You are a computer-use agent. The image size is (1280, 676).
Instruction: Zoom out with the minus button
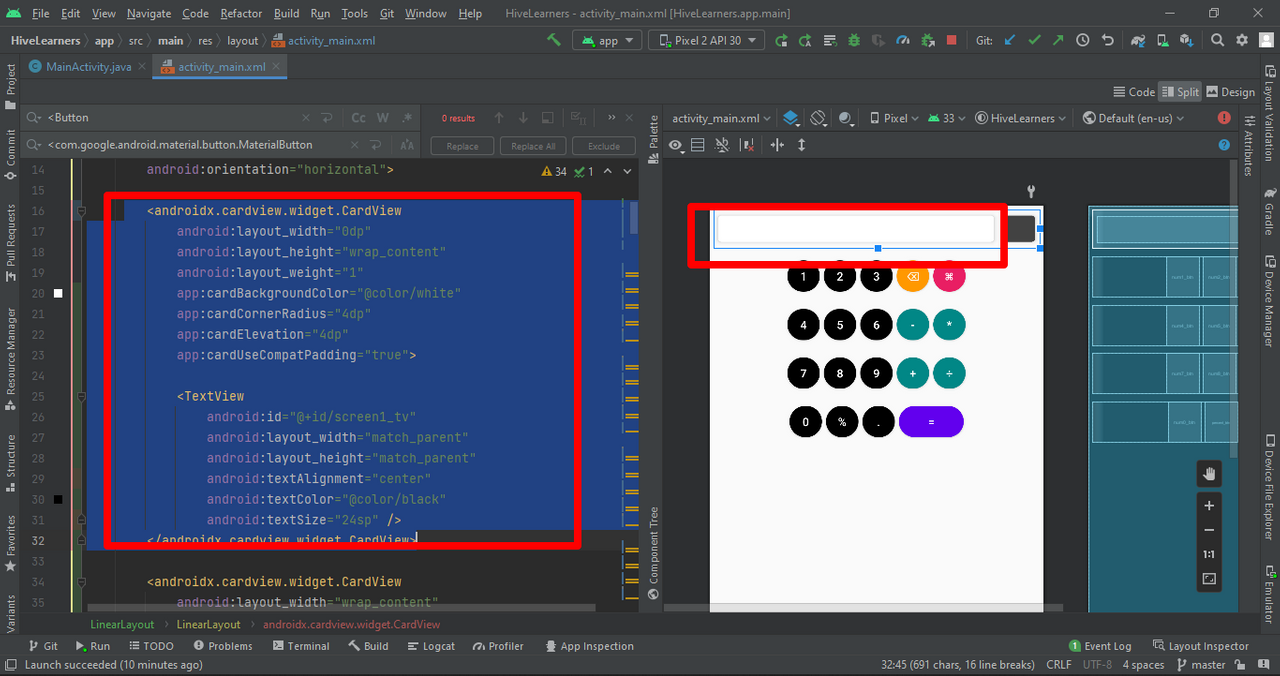(x=1209, y=530)
